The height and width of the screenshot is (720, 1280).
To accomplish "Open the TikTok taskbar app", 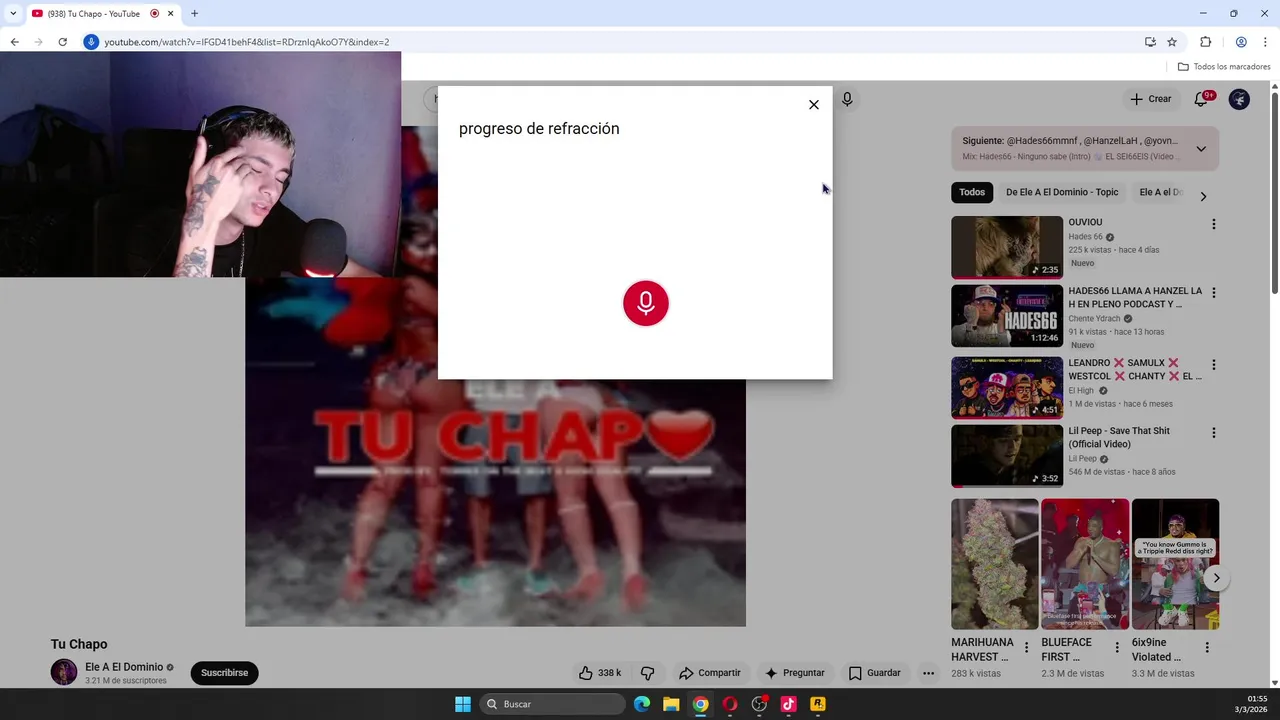I will tap(789, 704).
